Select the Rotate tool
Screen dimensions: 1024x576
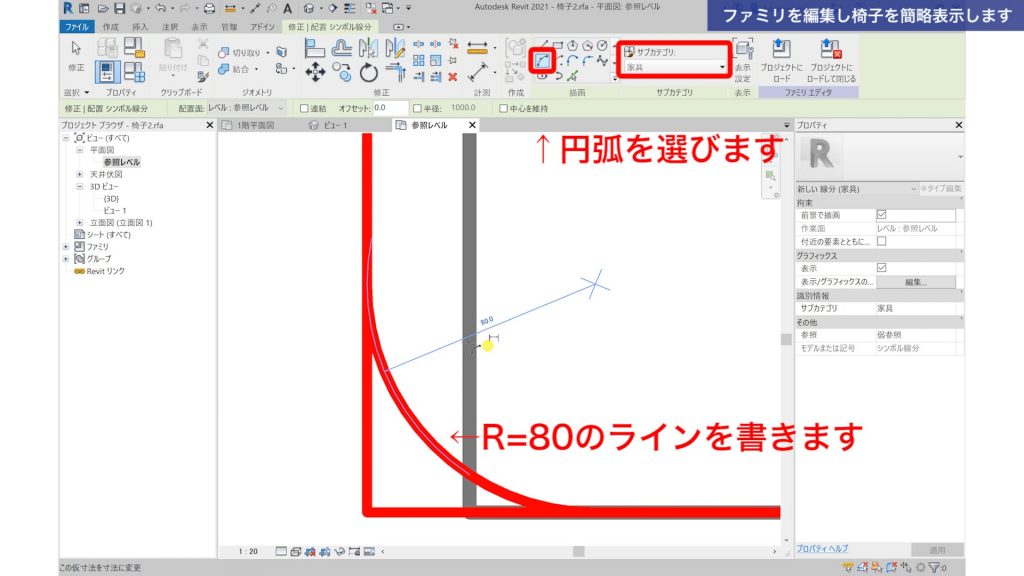click(x=368, y=73)
